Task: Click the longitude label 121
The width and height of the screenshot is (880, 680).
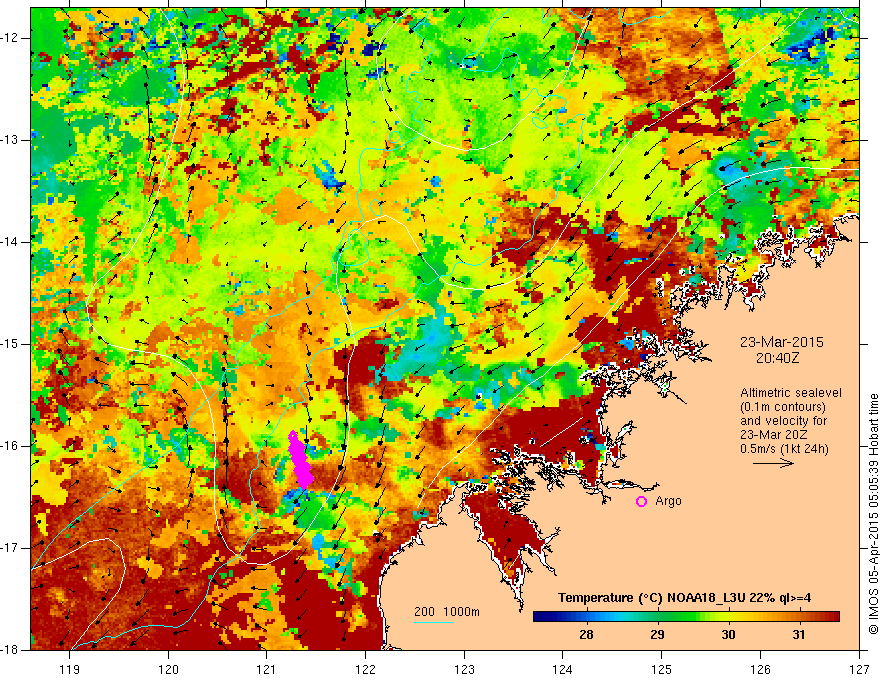Action: (x=267, y=670)
